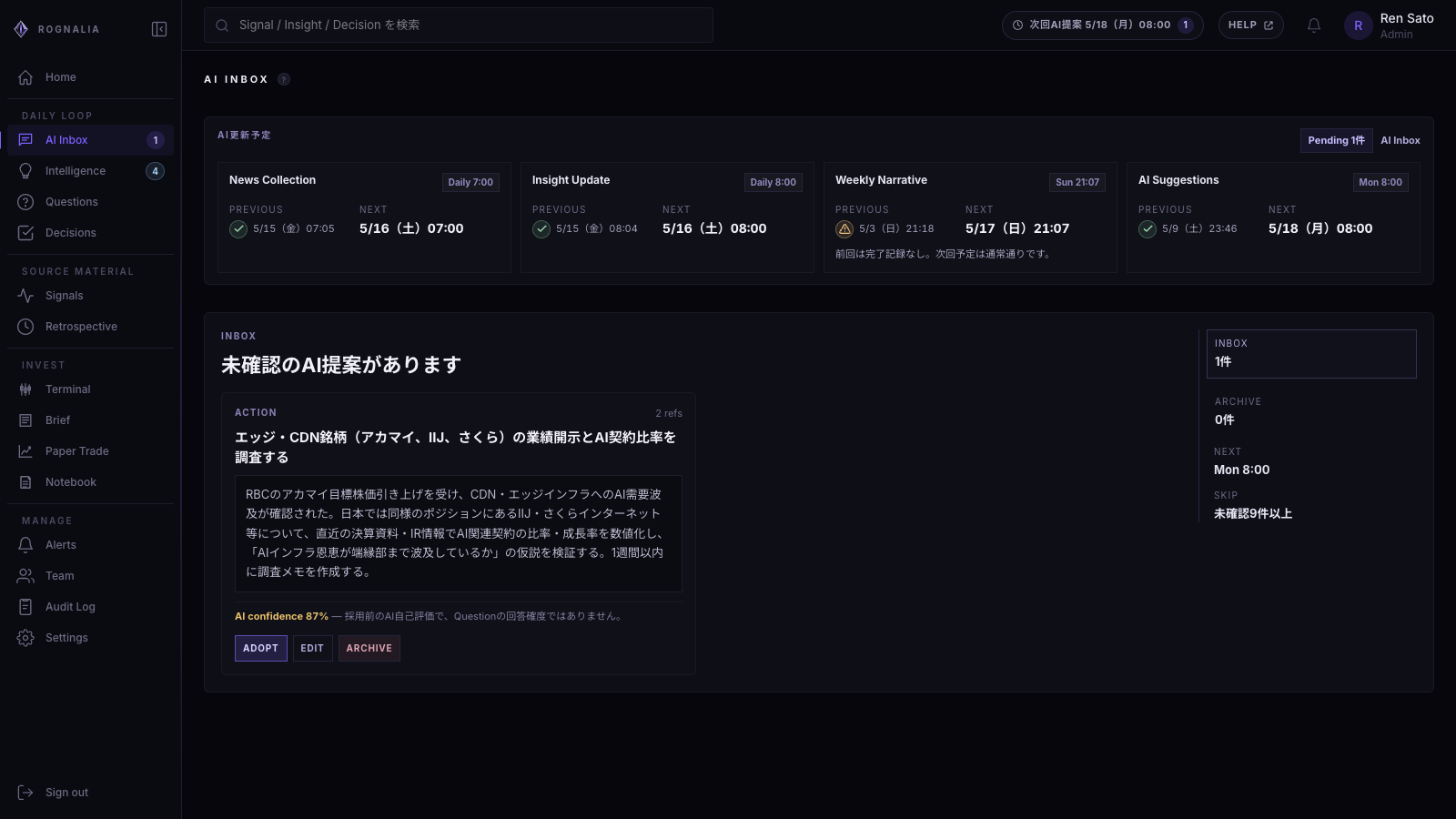Launch the Terminal view
This screenshot has width=1456, height=819.
tap(90, 389)
